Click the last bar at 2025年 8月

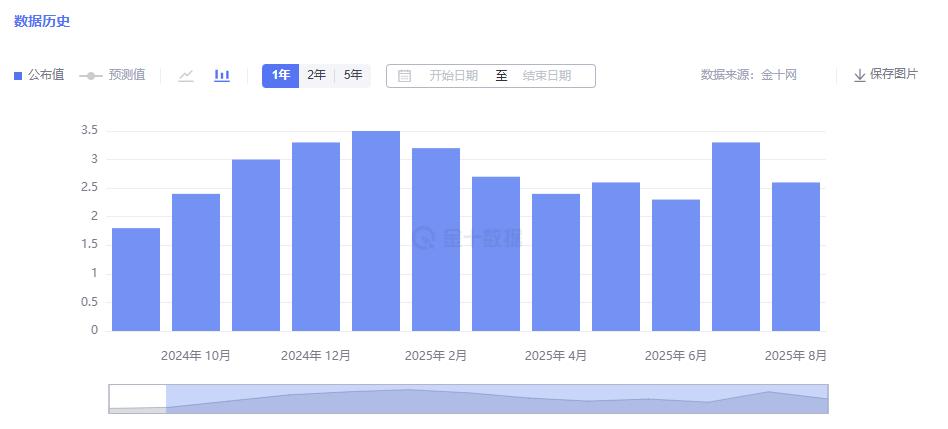tap(796, 256)
